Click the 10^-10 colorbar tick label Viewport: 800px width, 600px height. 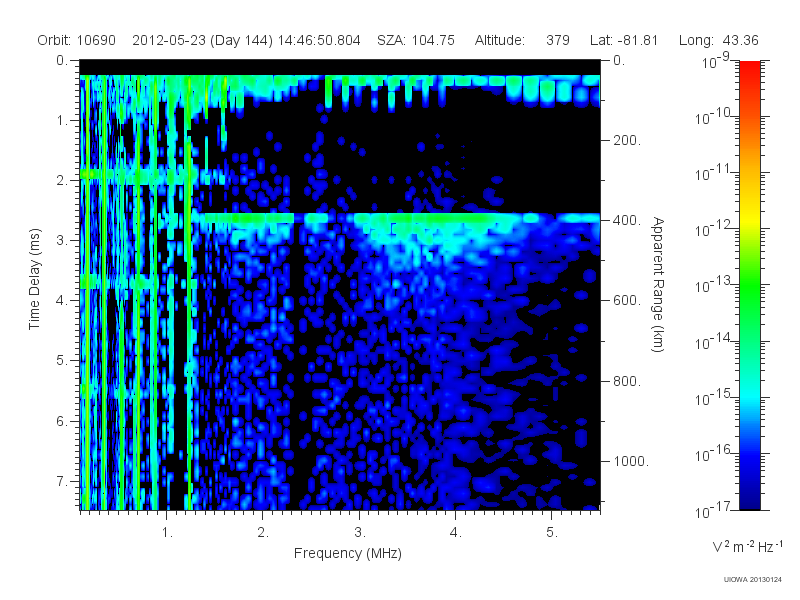(x=714, y=116)
